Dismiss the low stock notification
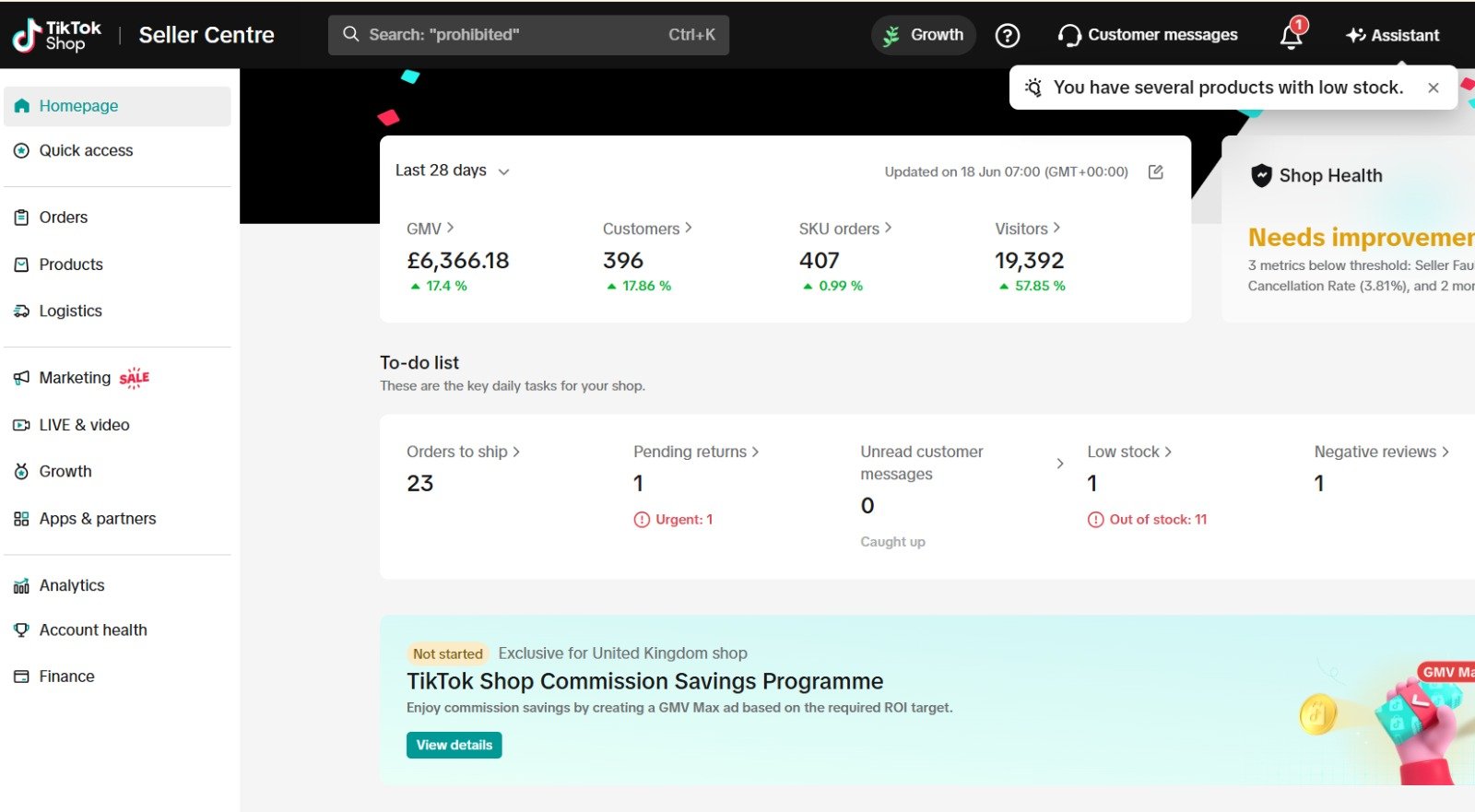1475x812 pixels. pos(1433,88)
